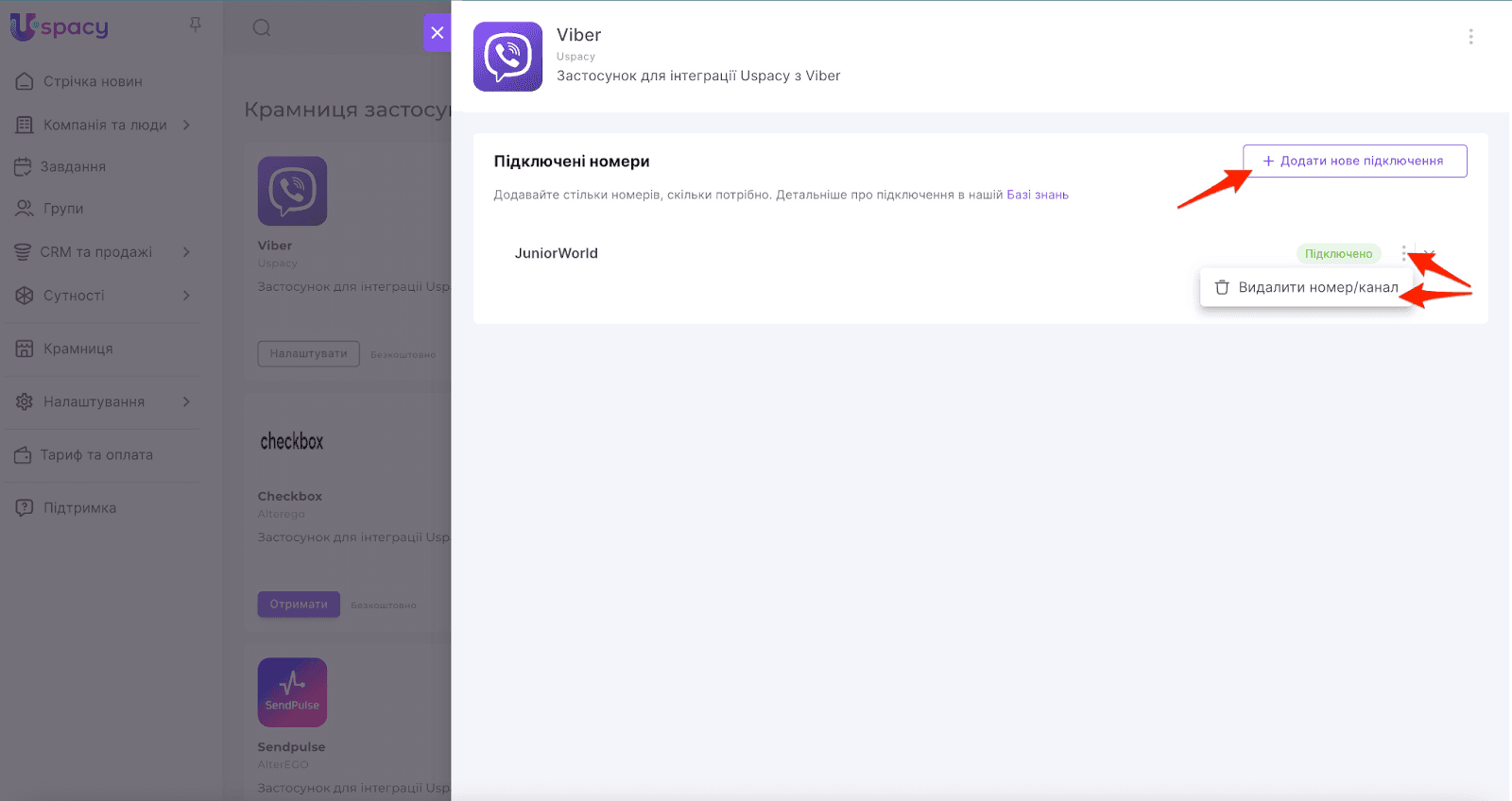Expand CRM та продажі chevron
Image resolution: width=1512 pixels, height=801 pixels.
pyautogui.click(x=186, y=252)
